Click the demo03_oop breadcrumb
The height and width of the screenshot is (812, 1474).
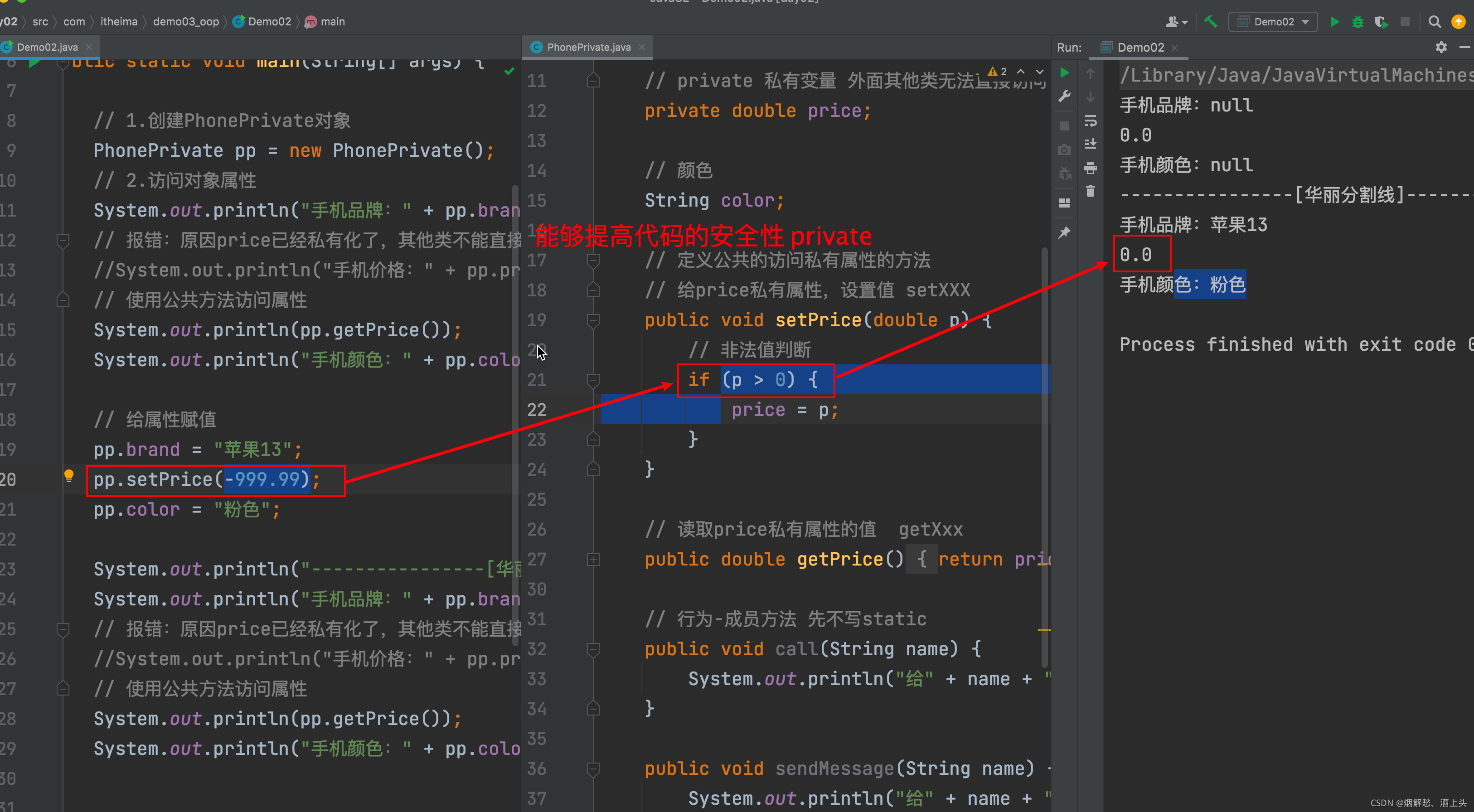(185, 22)
